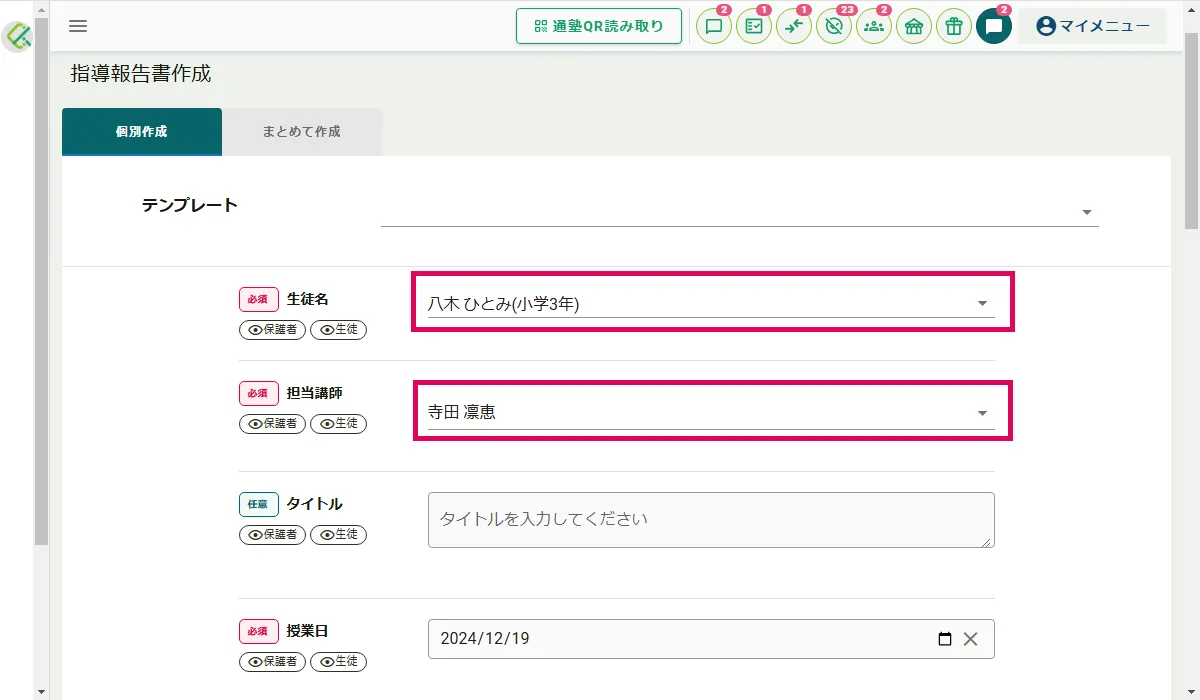Click the 授業日 date field 2024/12/19
Image resolution: width=1200 pixels, height=700 pixels.
click(711, 639)
